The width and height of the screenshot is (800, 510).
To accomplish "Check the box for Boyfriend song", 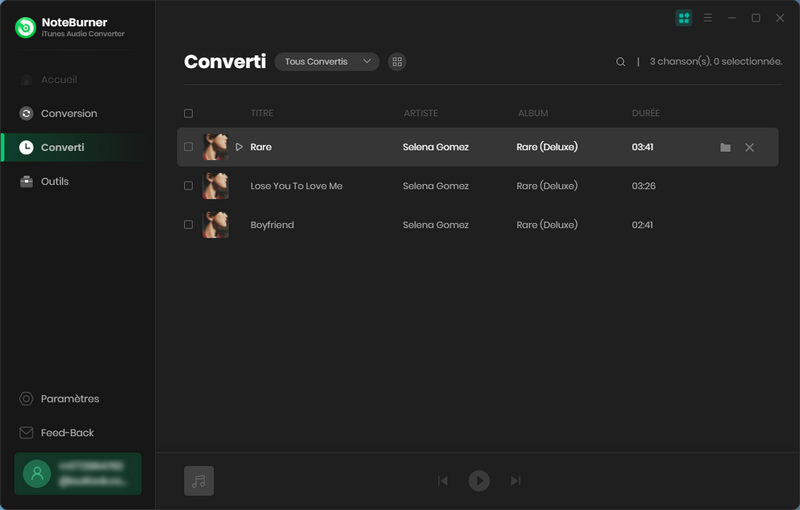I will coord(188,225).
